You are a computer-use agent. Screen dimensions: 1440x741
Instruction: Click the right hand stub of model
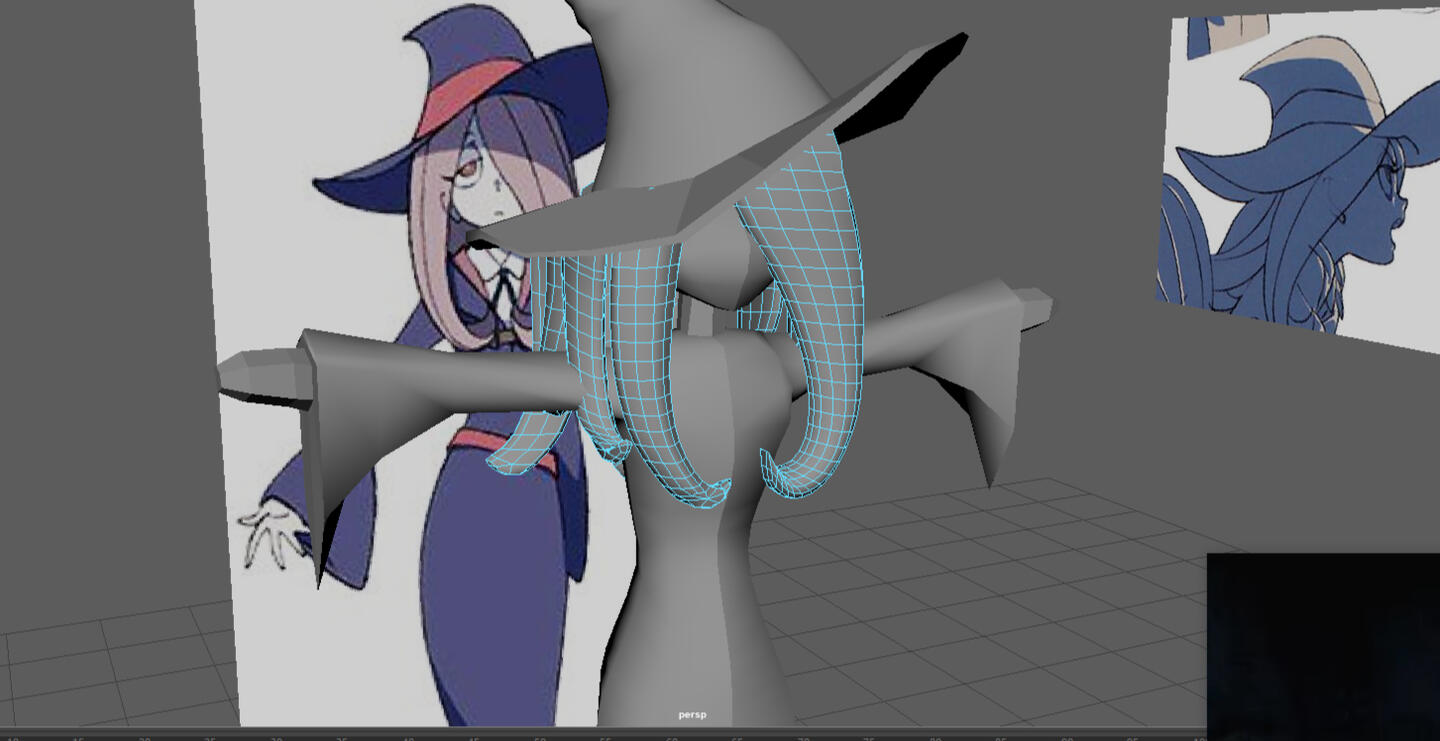(x=1030, y=303)
